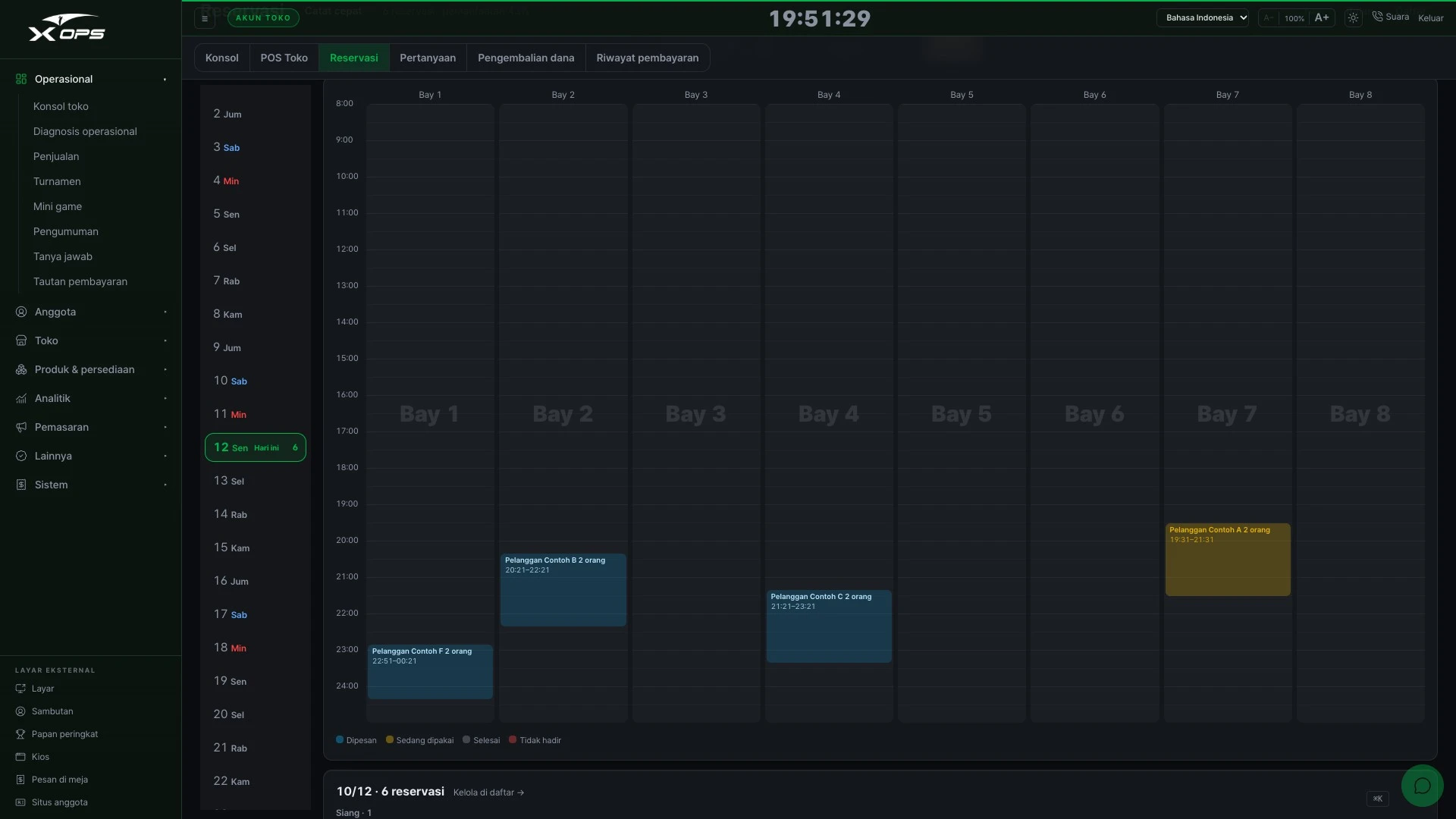Switch to the Konsol tab
1456x819 pixels.
tap(222, 58)
